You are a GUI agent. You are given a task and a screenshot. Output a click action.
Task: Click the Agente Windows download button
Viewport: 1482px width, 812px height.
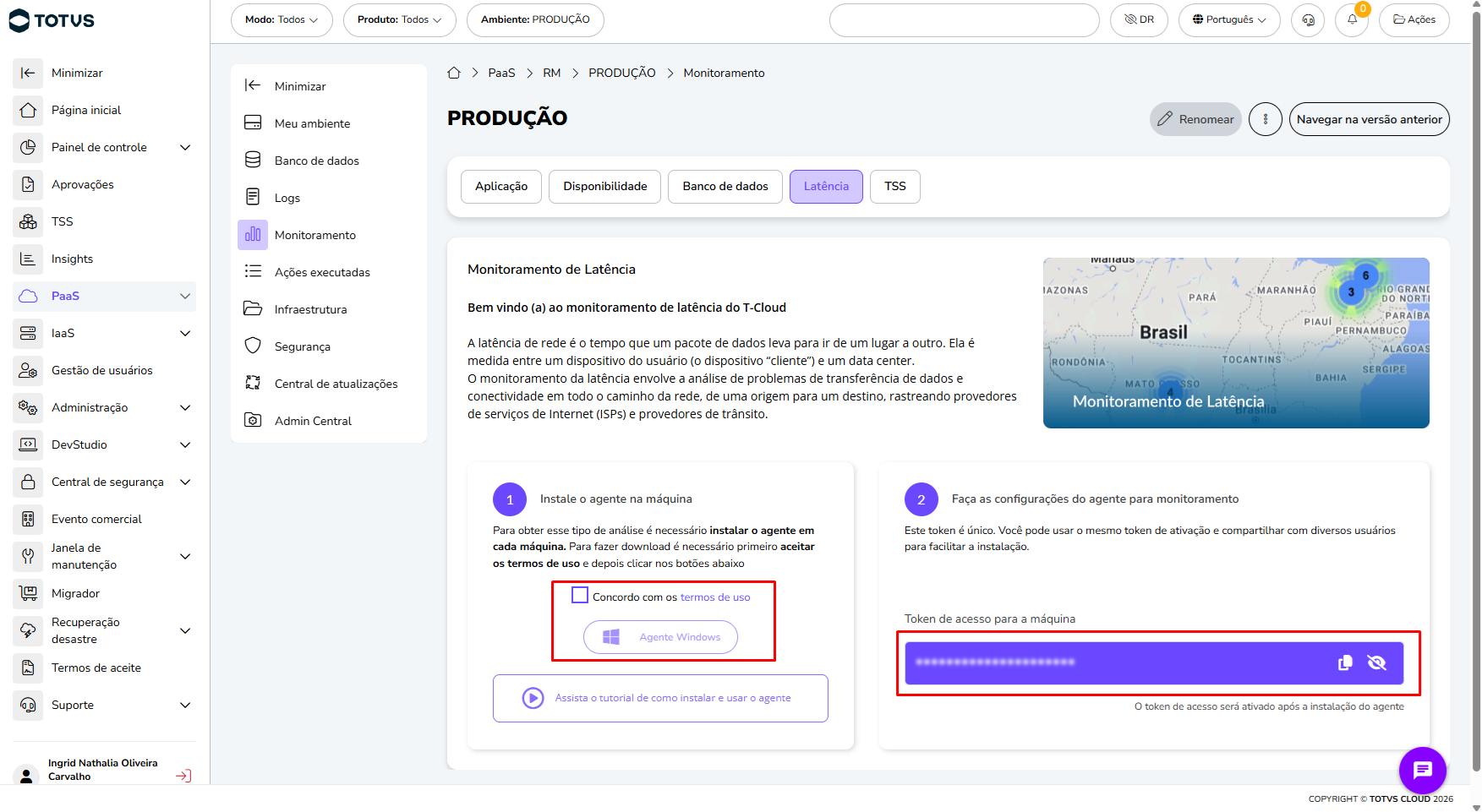660,637
